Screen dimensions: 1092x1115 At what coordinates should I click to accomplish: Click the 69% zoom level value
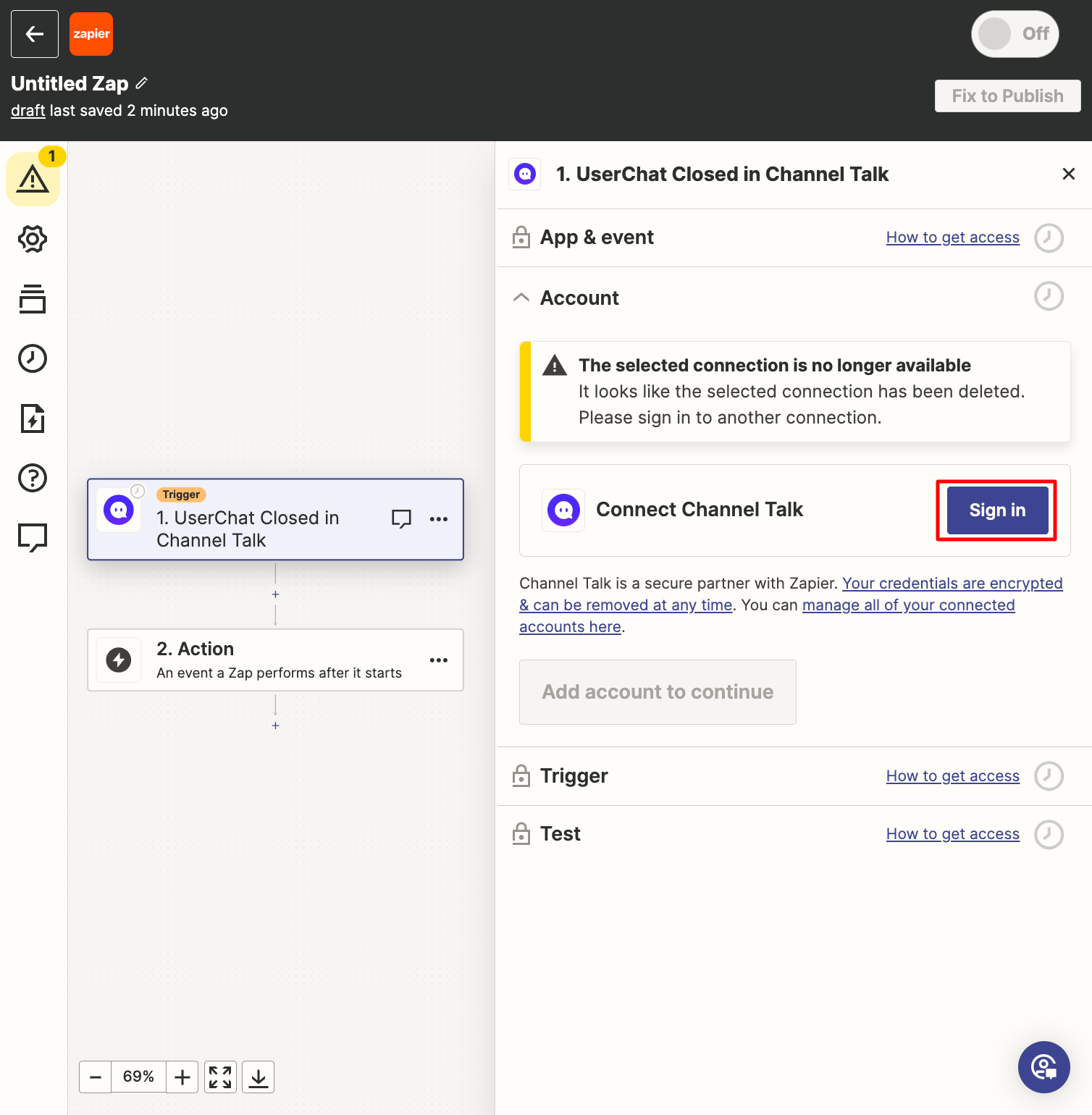tap(138, 1077)
